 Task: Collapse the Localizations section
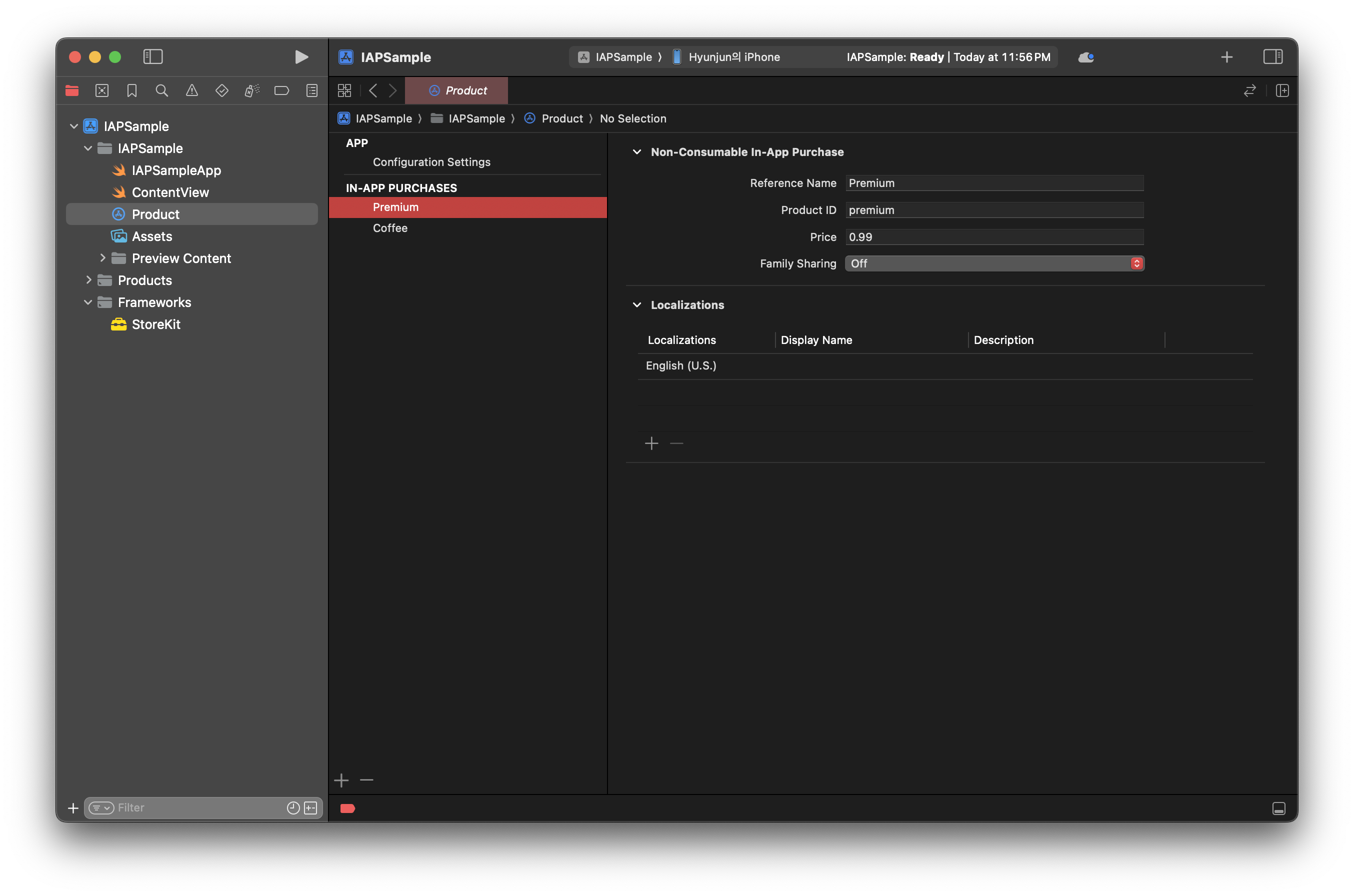click(x=637, y=305)
